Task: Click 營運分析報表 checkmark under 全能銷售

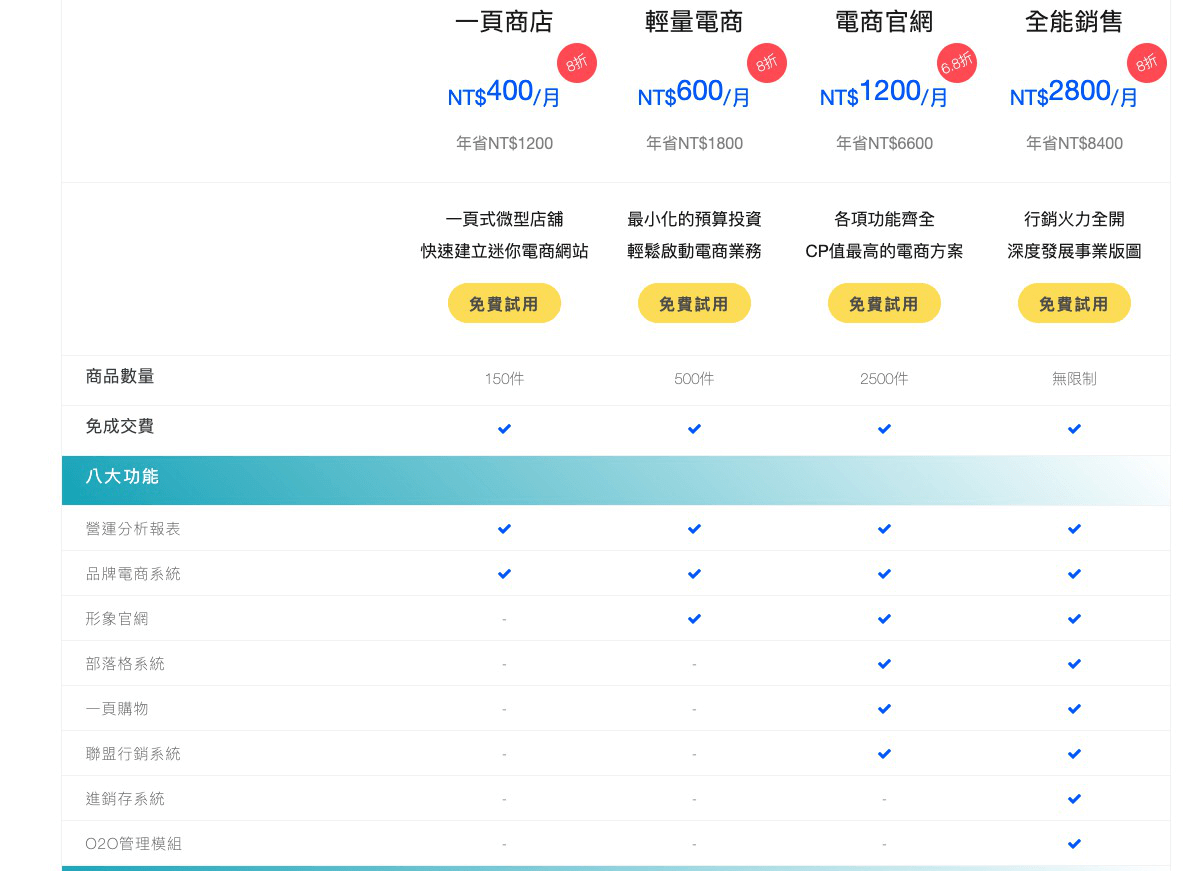Action: [x=1074, y=529]
